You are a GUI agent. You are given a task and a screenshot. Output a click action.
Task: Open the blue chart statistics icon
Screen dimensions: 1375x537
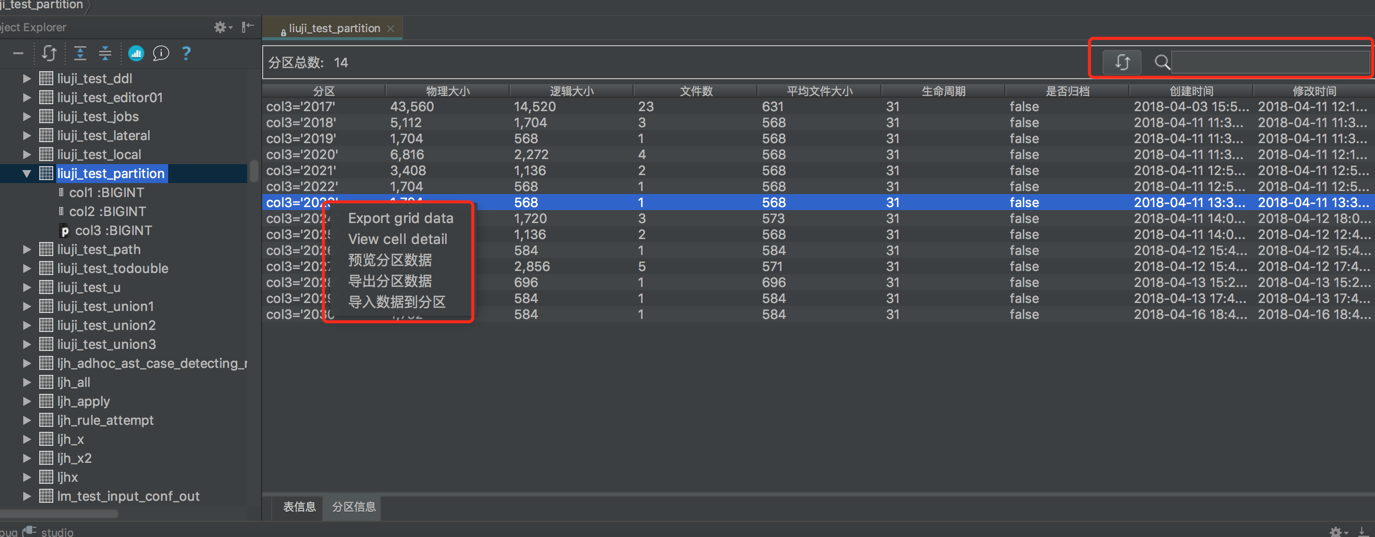[x=136, y=53]
